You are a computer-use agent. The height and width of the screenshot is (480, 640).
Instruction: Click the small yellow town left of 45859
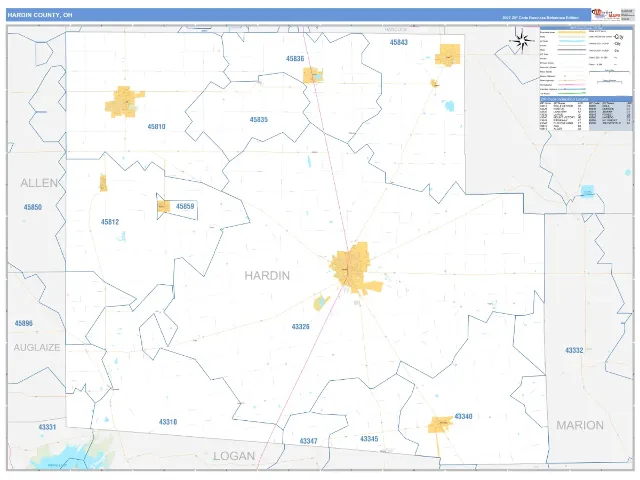(x=164, y=207)
